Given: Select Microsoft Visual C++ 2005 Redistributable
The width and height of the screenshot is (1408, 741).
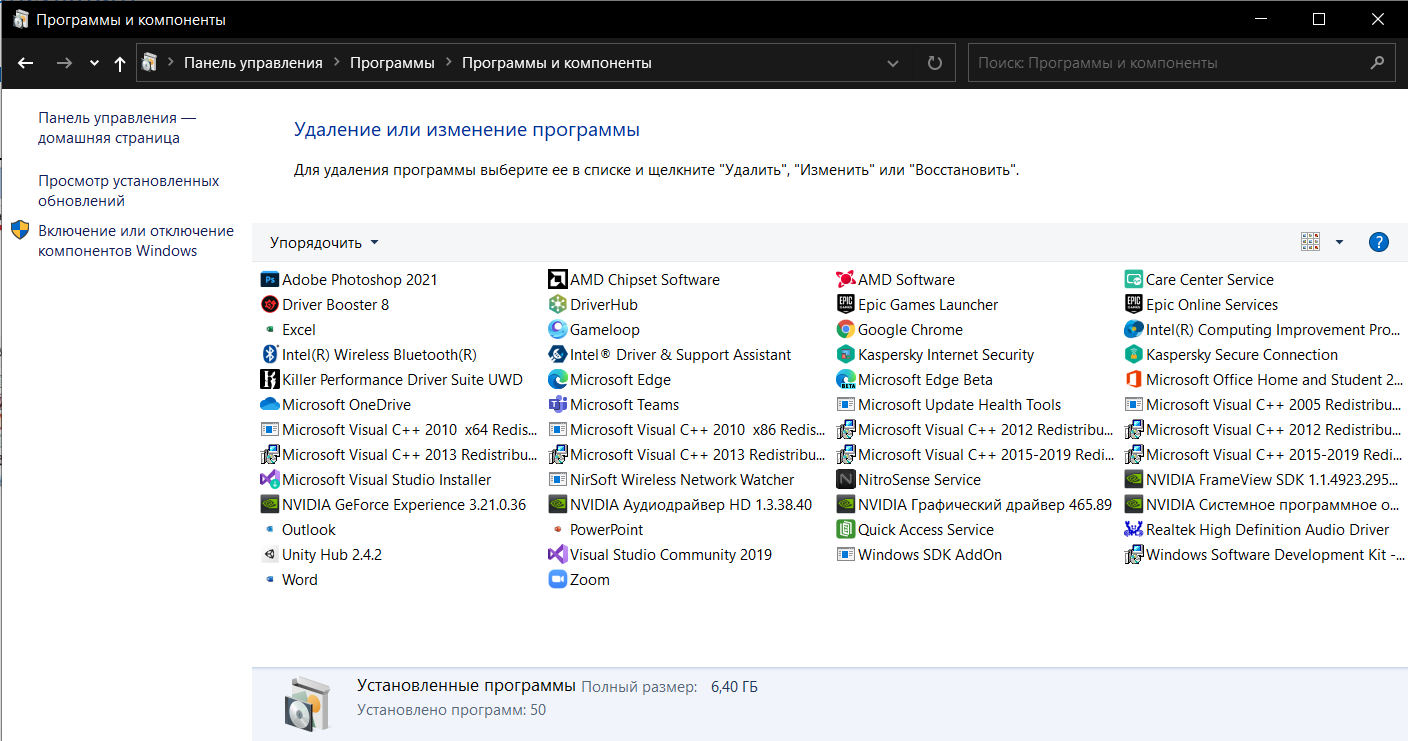Looking at the screenshot, I should (1262, 405).
